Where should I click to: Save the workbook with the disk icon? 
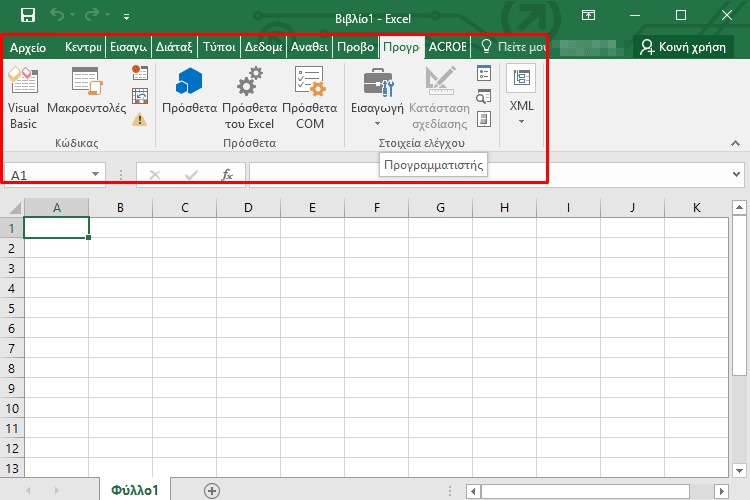pos(28,15)
